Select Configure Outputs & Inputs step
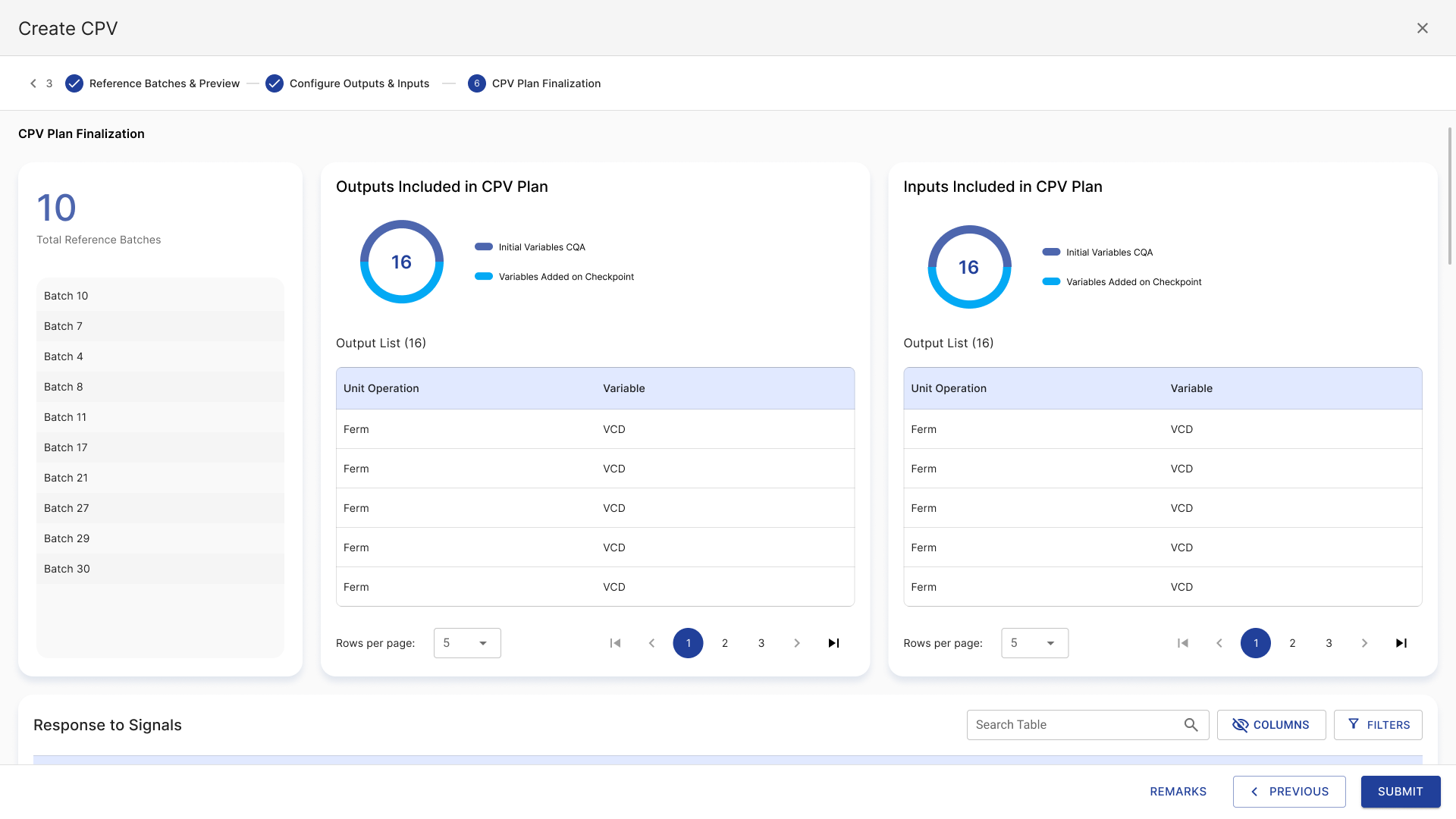Image resolution: width=1456 pixels, height=819 pixels. click(347, 83)
